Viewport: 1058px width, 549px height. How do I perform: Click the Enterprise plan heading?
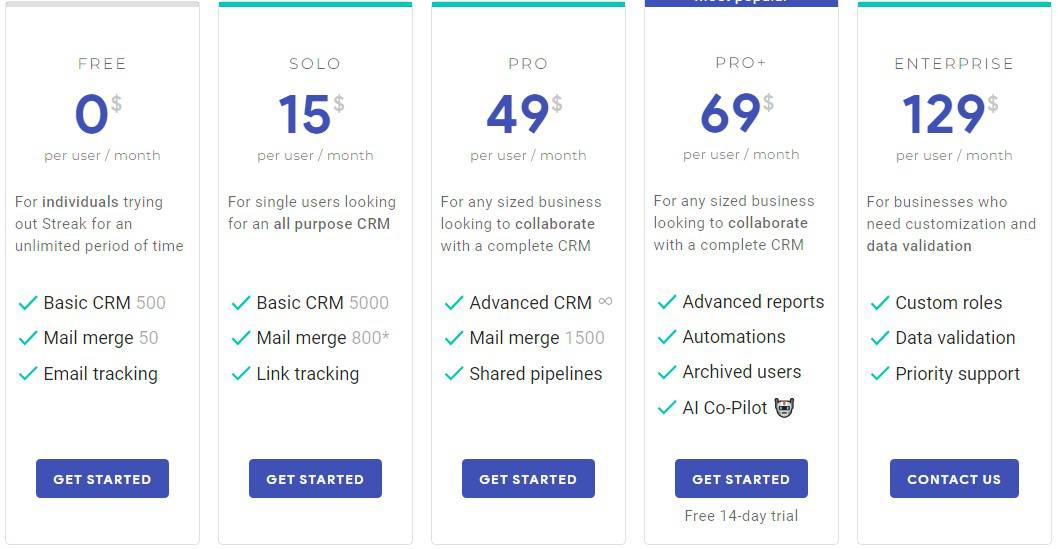(954, 64)
